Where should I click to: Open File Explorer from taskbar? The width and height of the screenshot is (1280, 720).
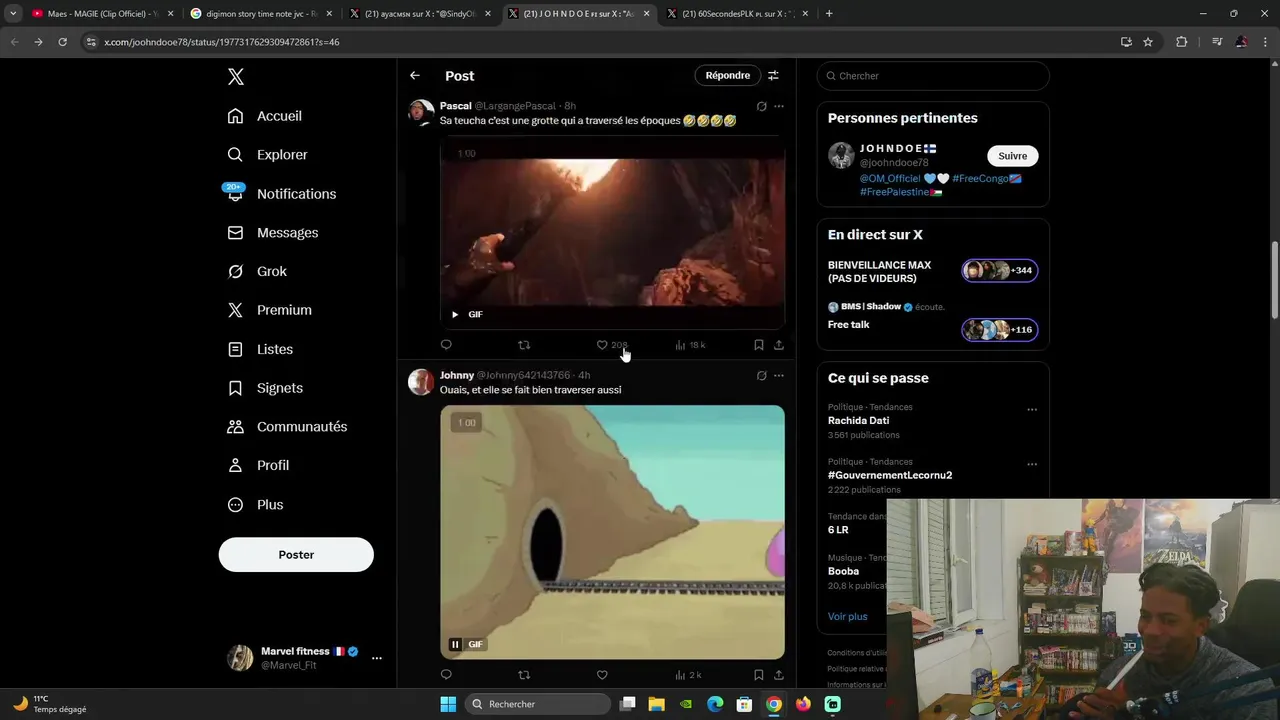point(657,704)
